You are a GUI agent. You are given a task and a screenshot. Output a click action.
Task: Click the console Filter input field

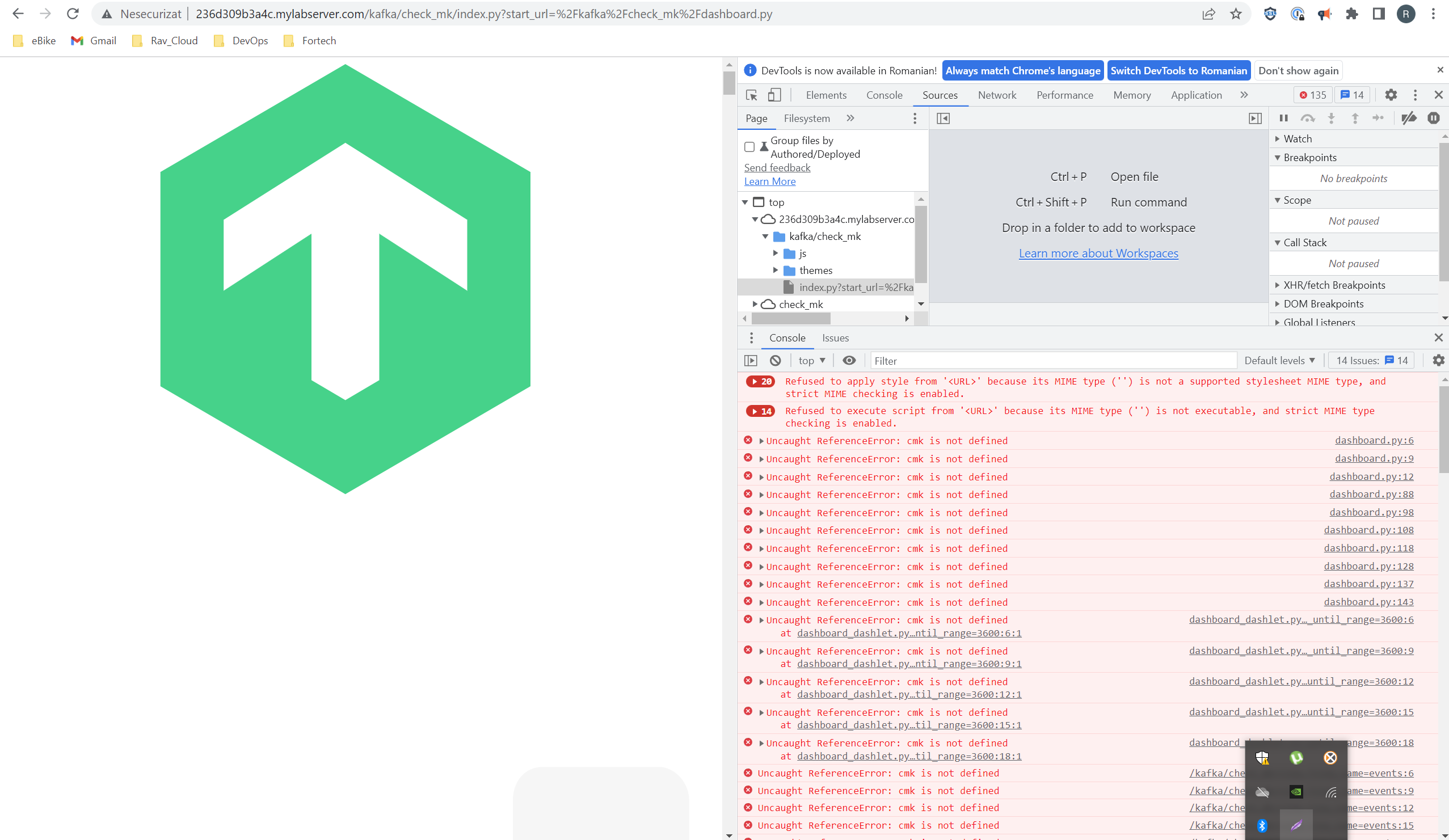point(1052,361)
